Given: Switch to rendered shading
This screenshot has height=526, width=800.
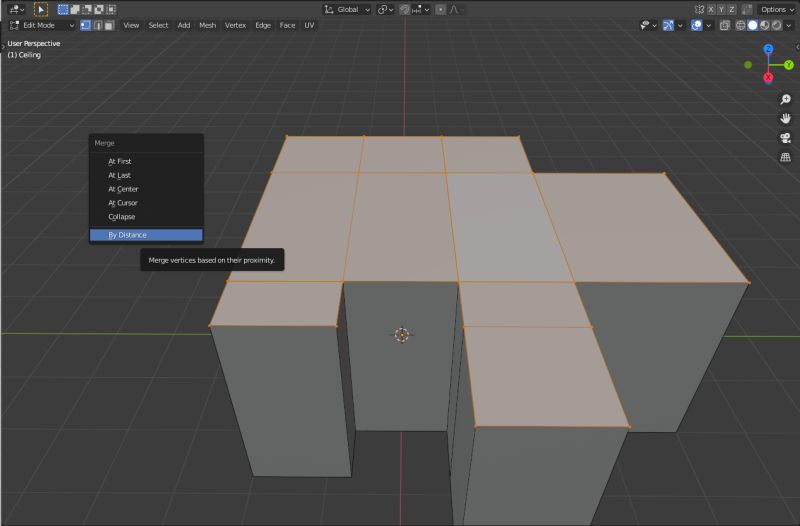Looking at the screenshot, I should (776, 25).
